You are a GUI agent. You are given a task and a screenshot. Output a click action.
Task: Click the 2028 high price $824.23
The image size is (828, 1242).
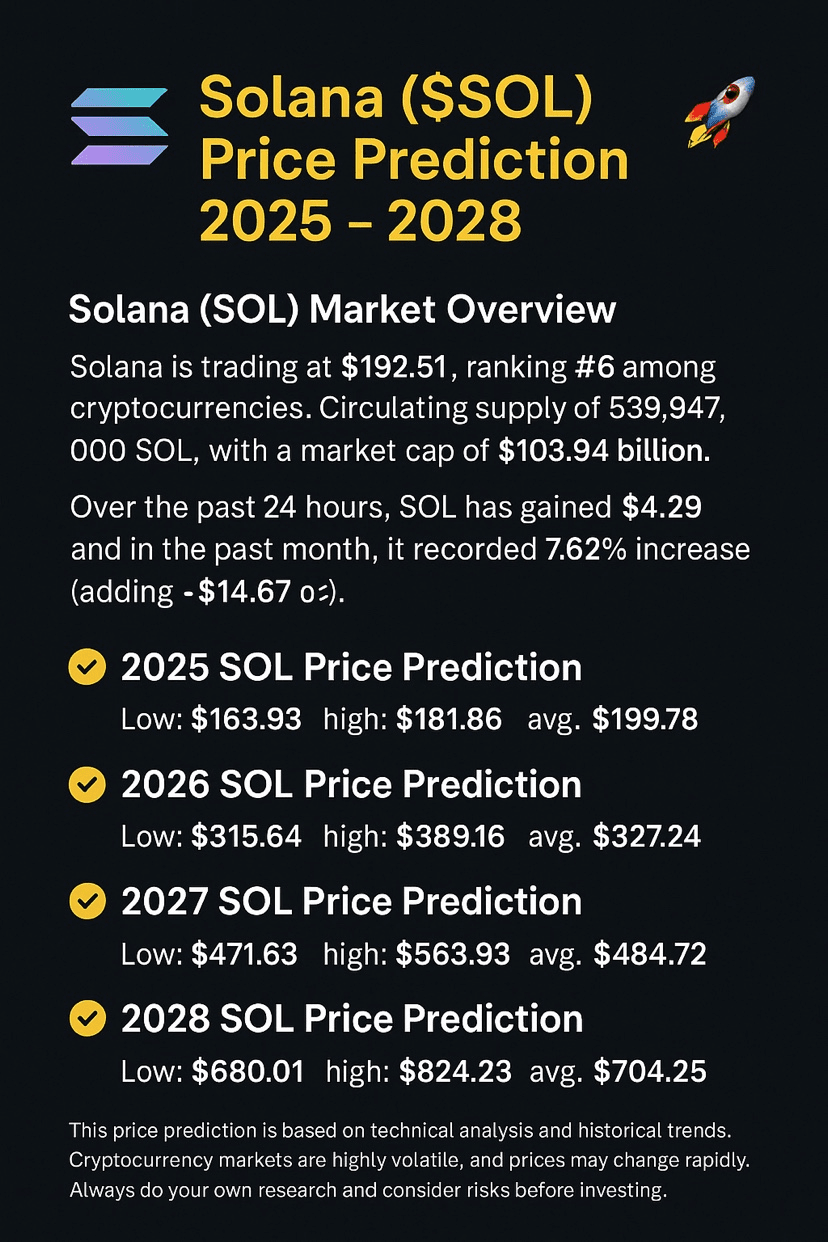[x=455, y=1072]
